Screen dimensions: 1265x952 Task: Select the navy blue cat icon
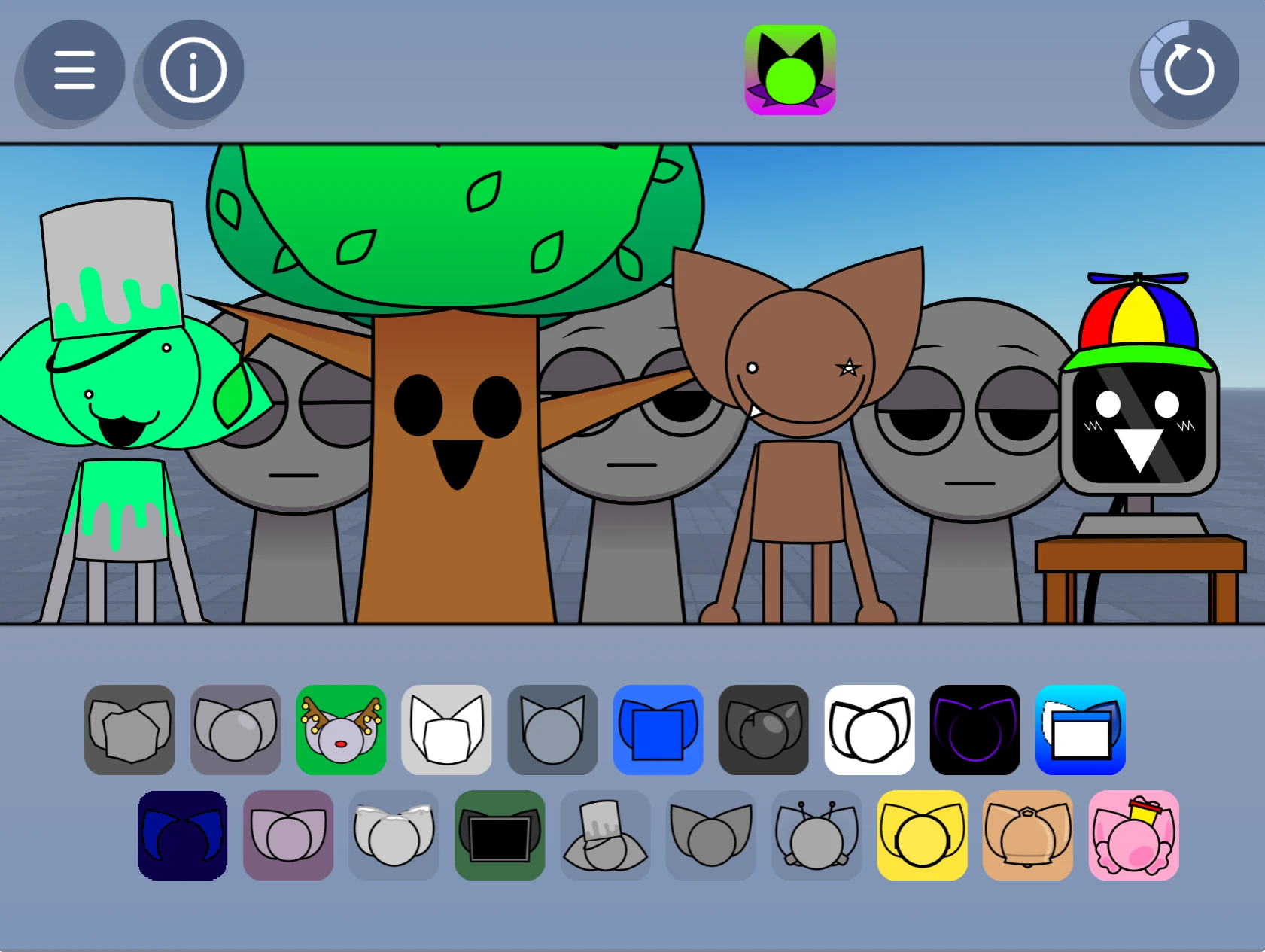coord(182,835)
